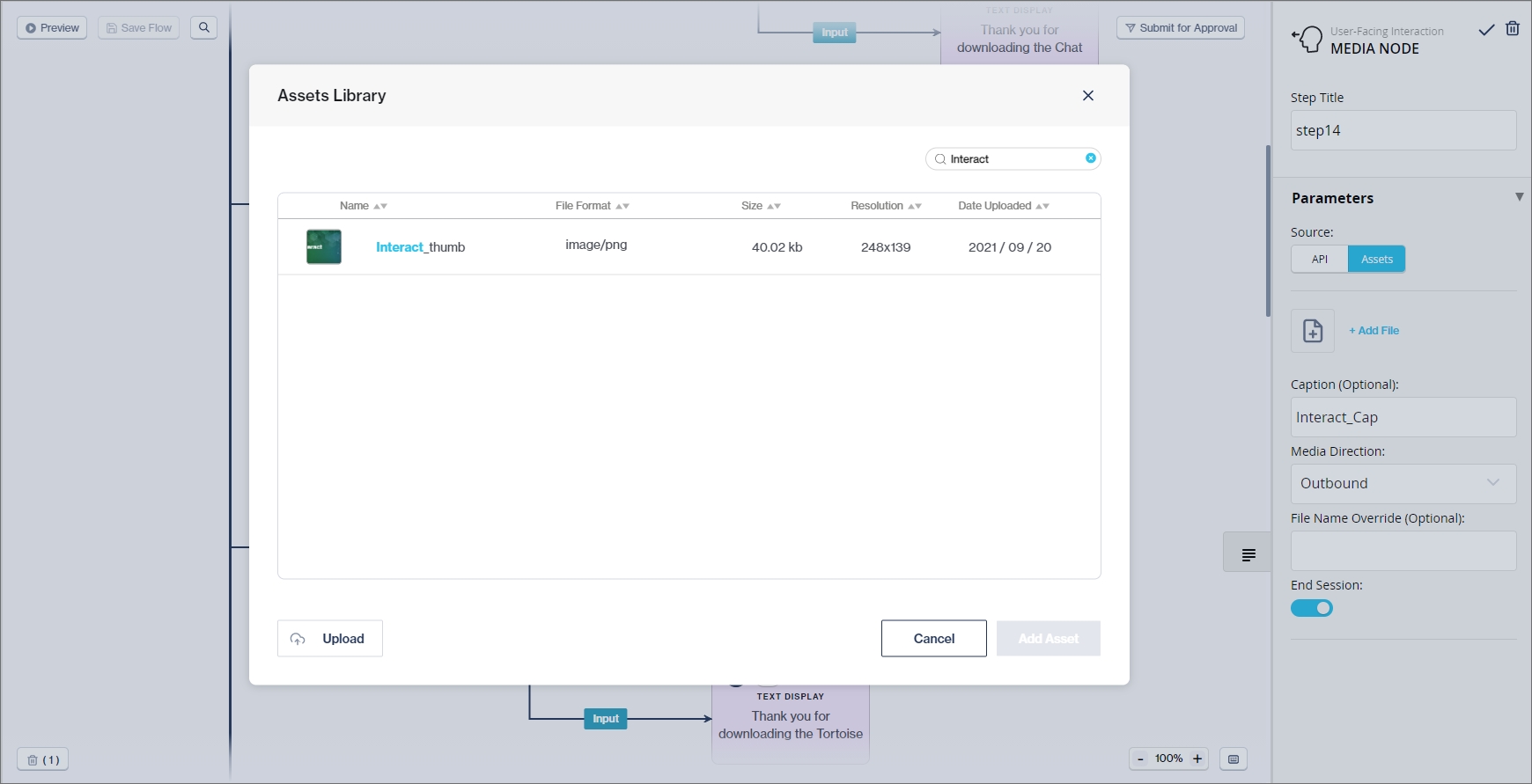The image size is (1532, 784).
Task: Zoom in with the plus icon
Action: click(1197, 758)
